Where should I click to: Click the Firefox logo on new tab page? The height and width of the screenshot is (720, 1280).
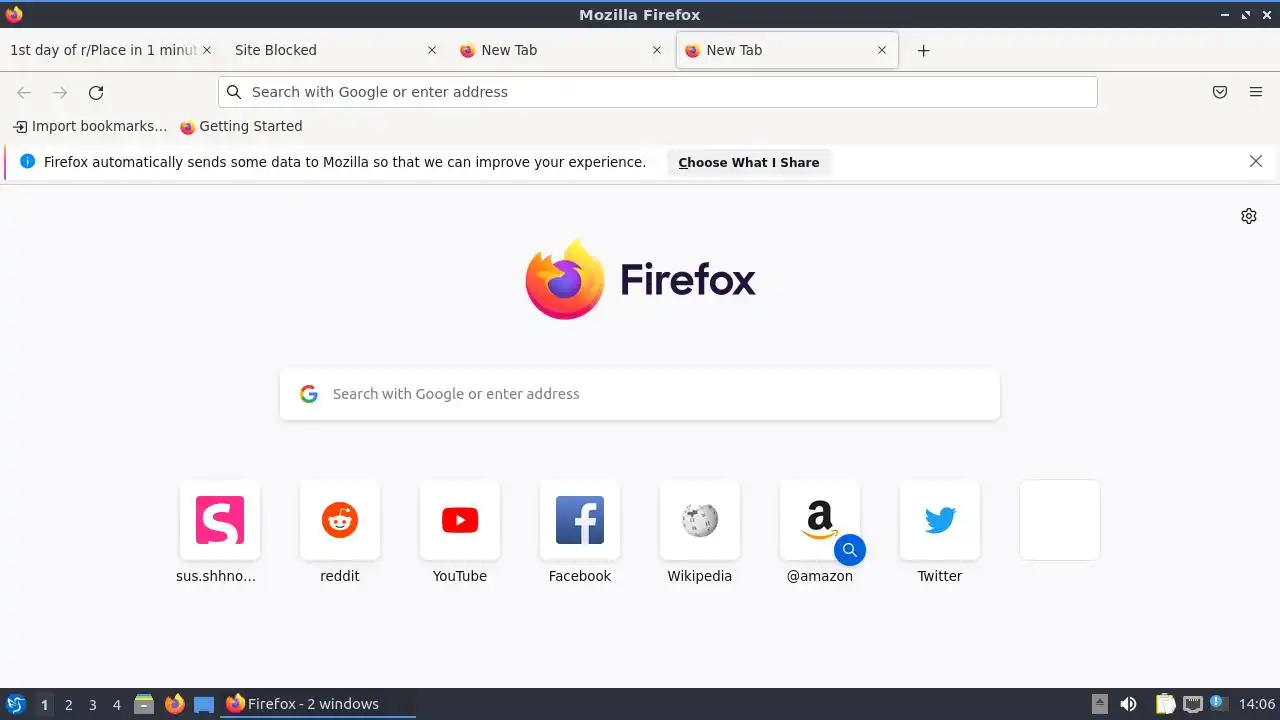(565, 280)
